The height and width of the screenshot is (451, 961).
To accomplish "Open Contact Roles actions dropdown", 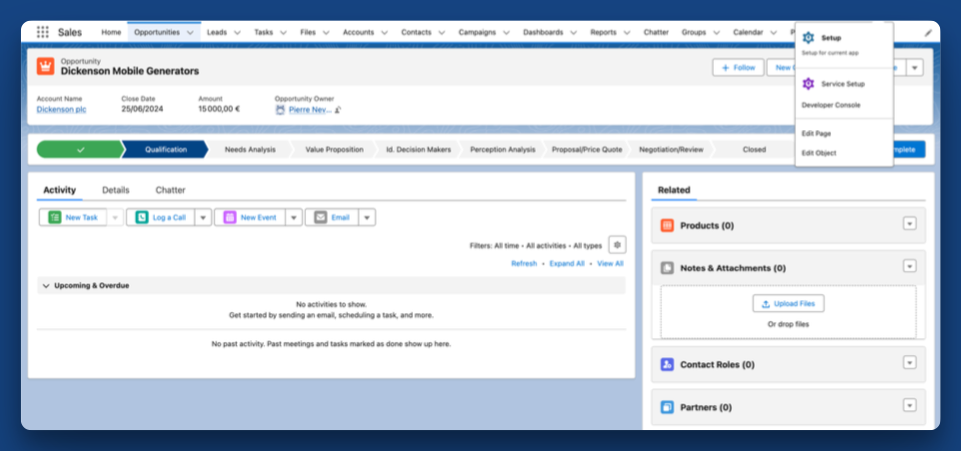I will tap(910, 363).
